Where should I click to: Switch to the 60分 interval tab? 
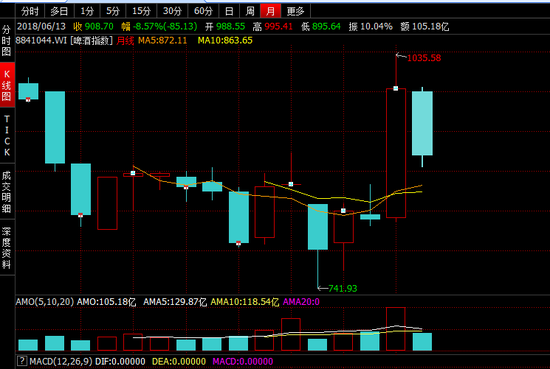point(203,11)
